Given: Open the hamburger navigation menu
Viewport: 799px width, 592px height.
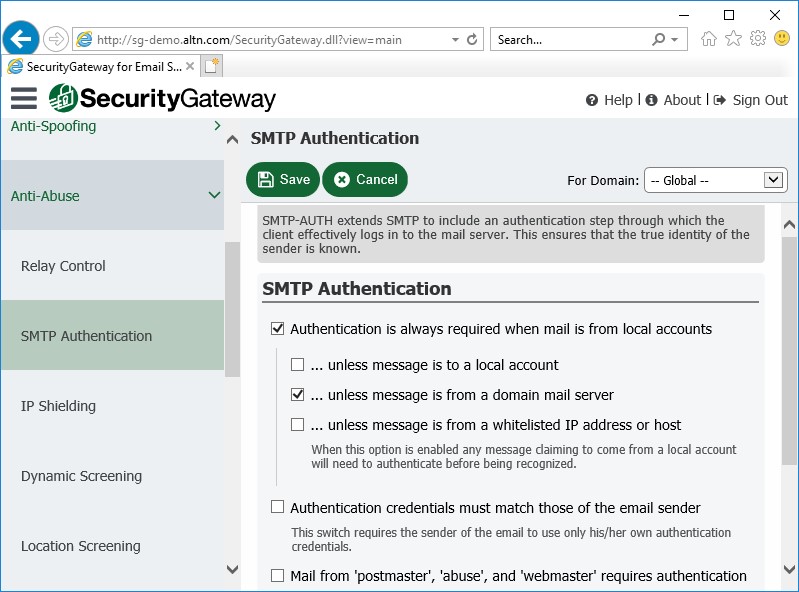Looking at the screenshot, I should [x=24, y=98].
